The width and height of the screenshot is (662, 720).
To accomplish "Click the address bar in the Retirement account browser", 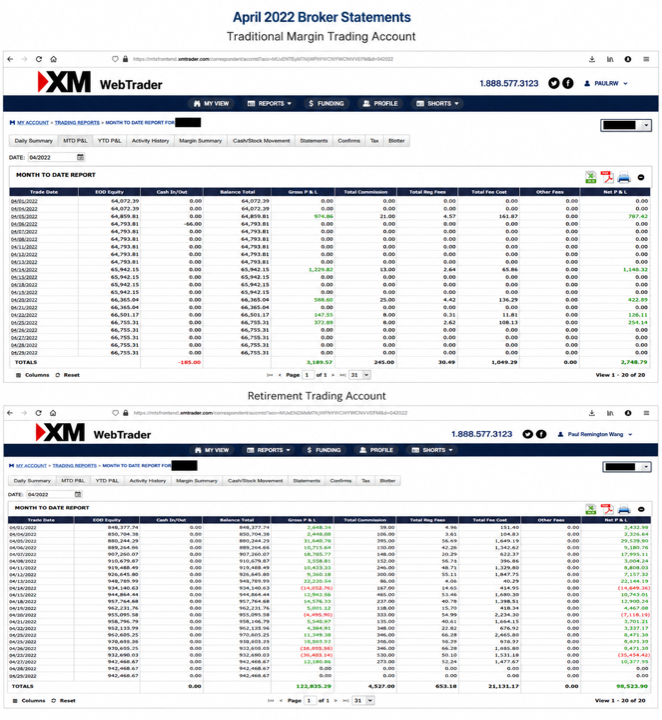I will click(x=269, y=413).
